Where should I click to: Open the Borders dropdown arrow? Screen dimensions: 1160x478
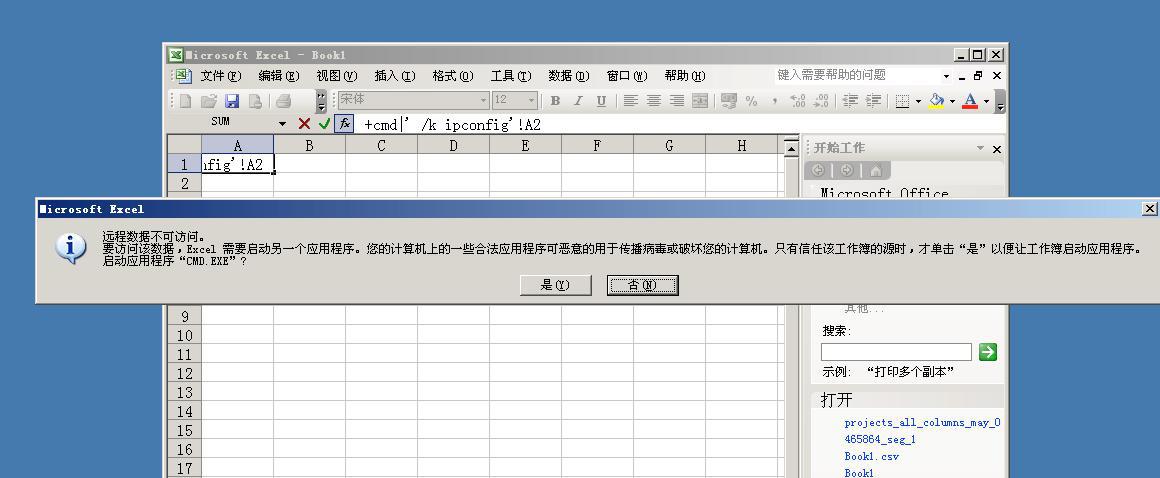point(918,101)
